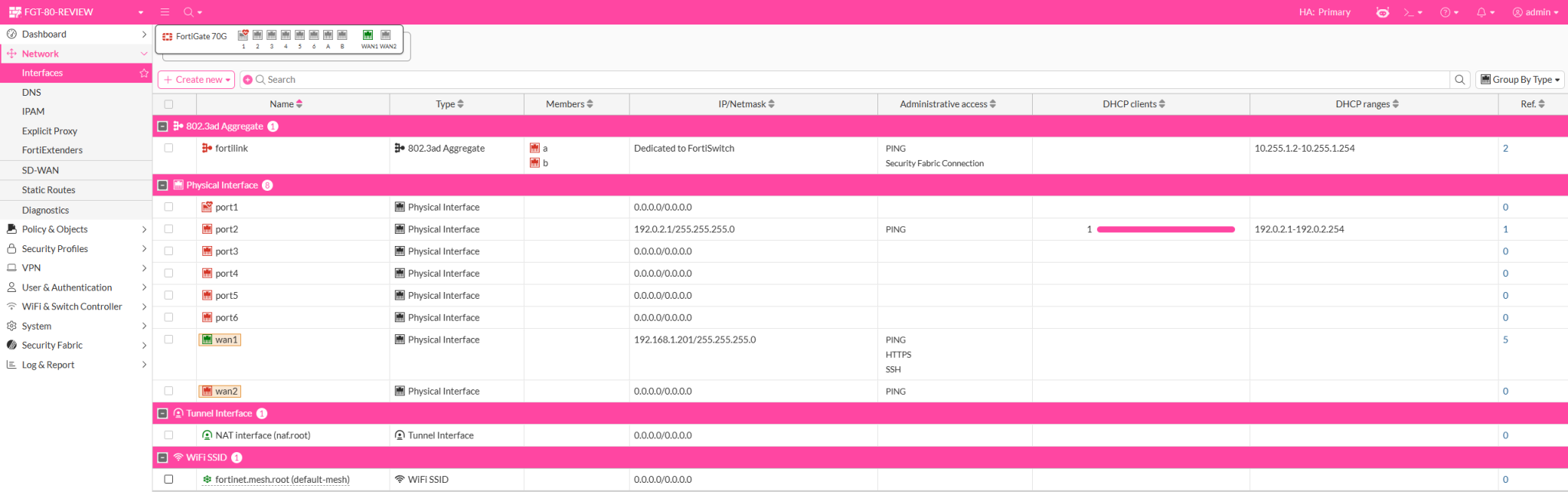Image resolution: width=1568 pixels, height=492 pixels.
Task: Click the search button magnifier at right
Action: point(1460,80)
